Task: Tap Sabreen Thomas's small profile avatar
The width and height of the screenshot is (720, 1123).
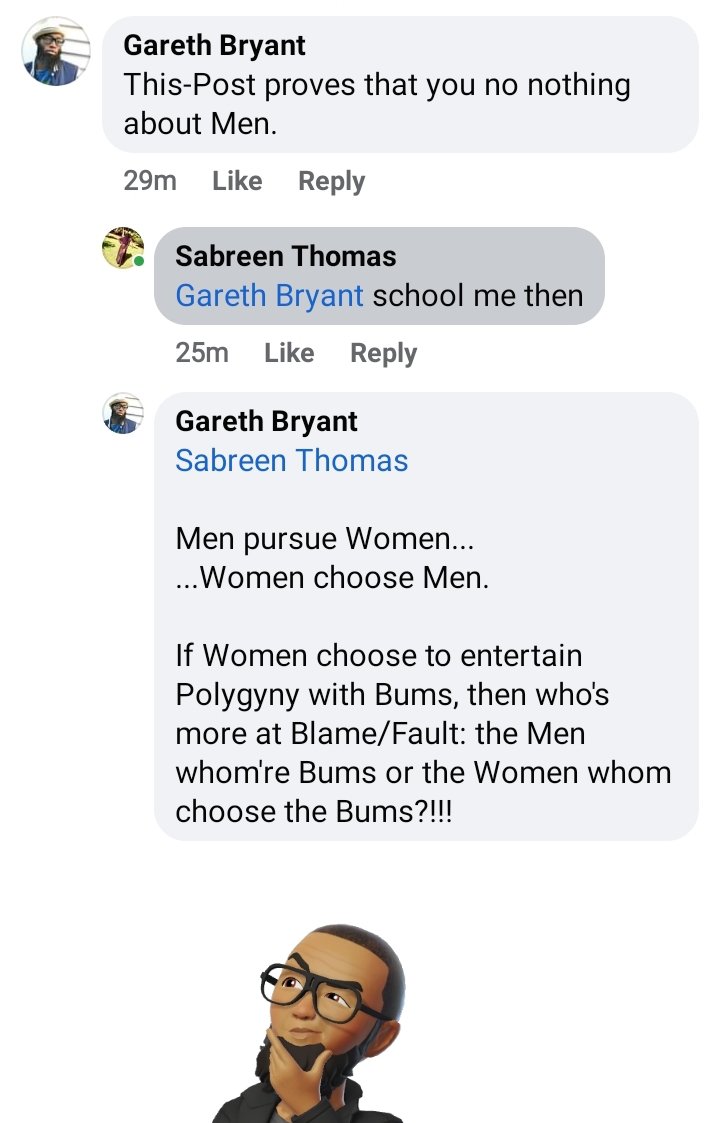Action: point(123,247)
